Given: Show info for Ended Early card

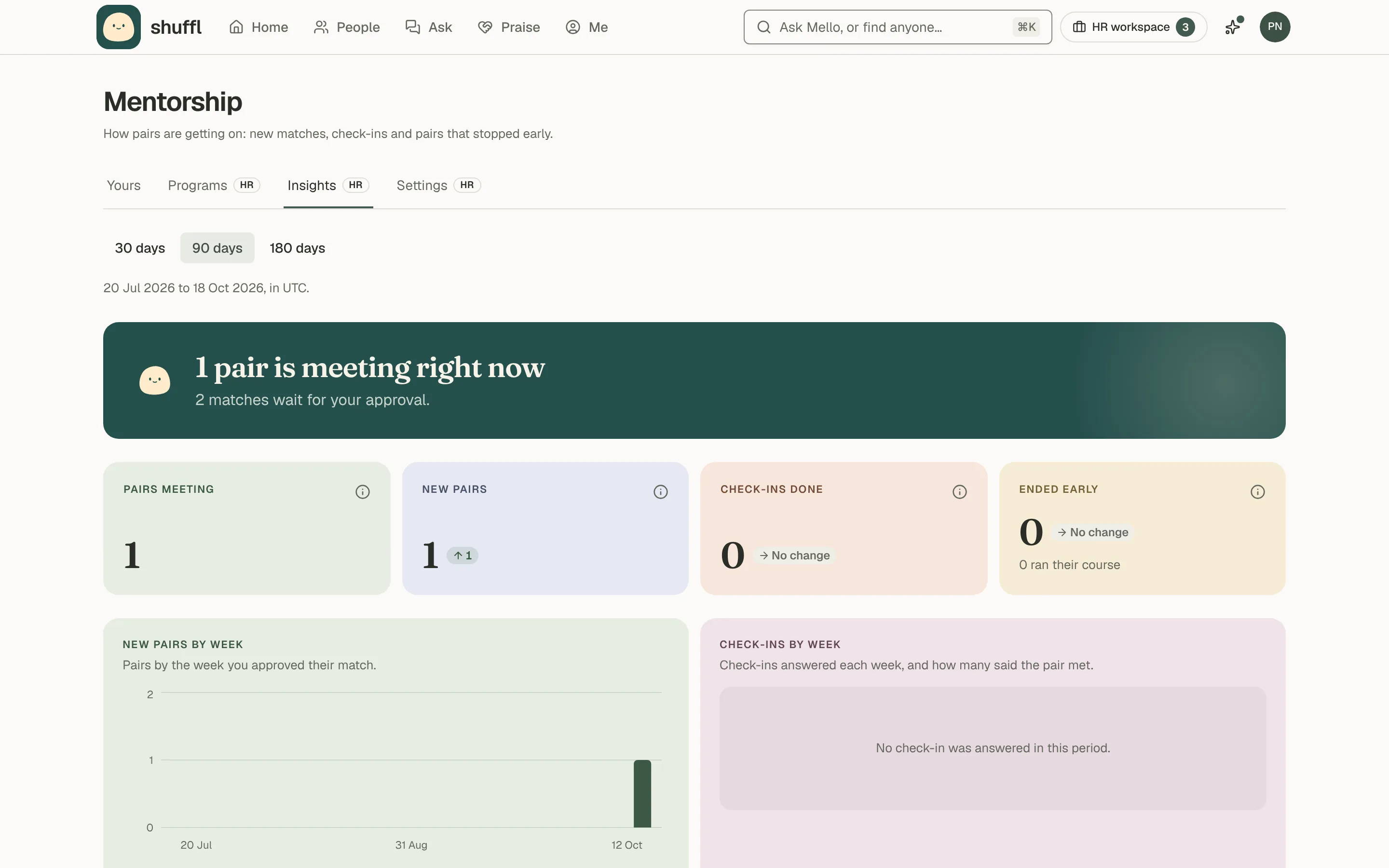Looking at the screenshot, I should pos(1257,492).
